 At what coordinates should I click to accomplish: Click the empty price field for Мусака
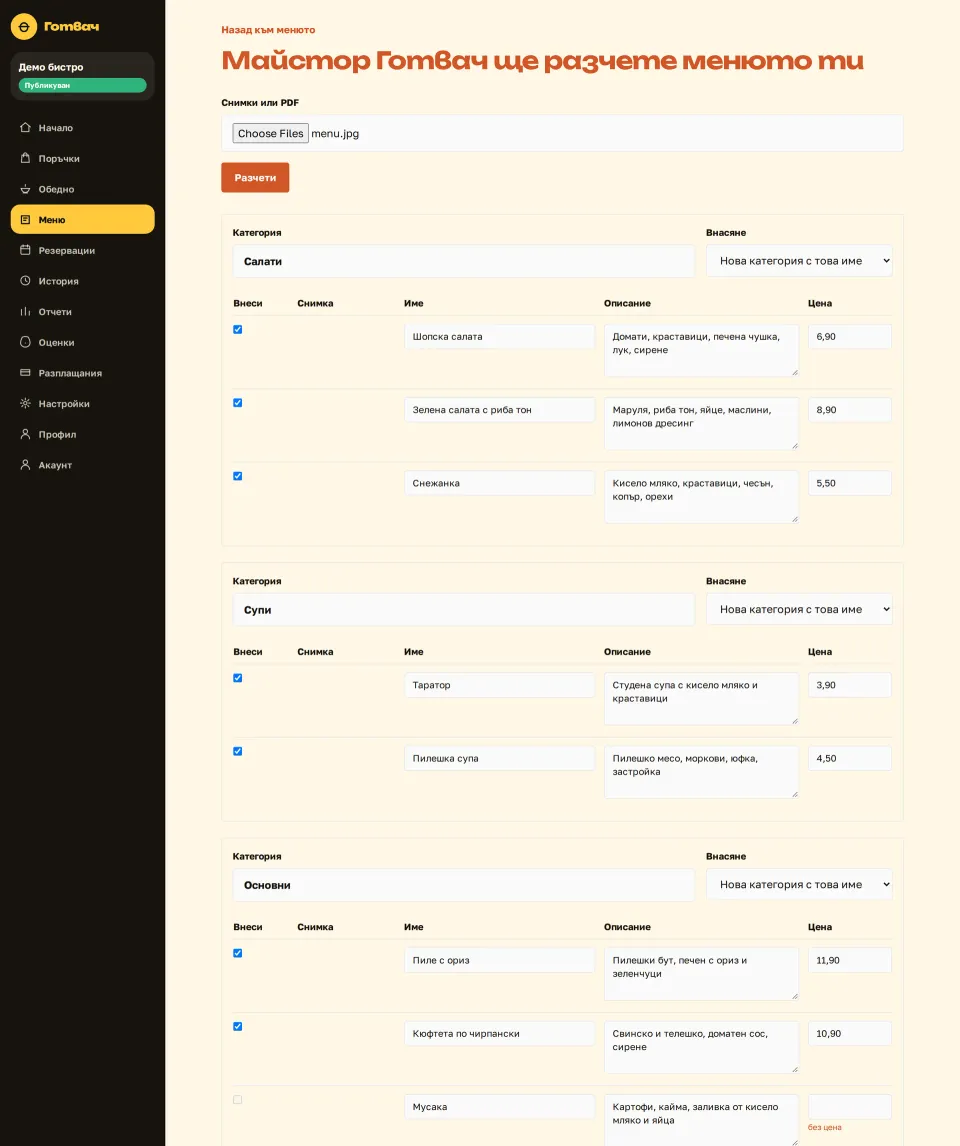(850, 1107)
